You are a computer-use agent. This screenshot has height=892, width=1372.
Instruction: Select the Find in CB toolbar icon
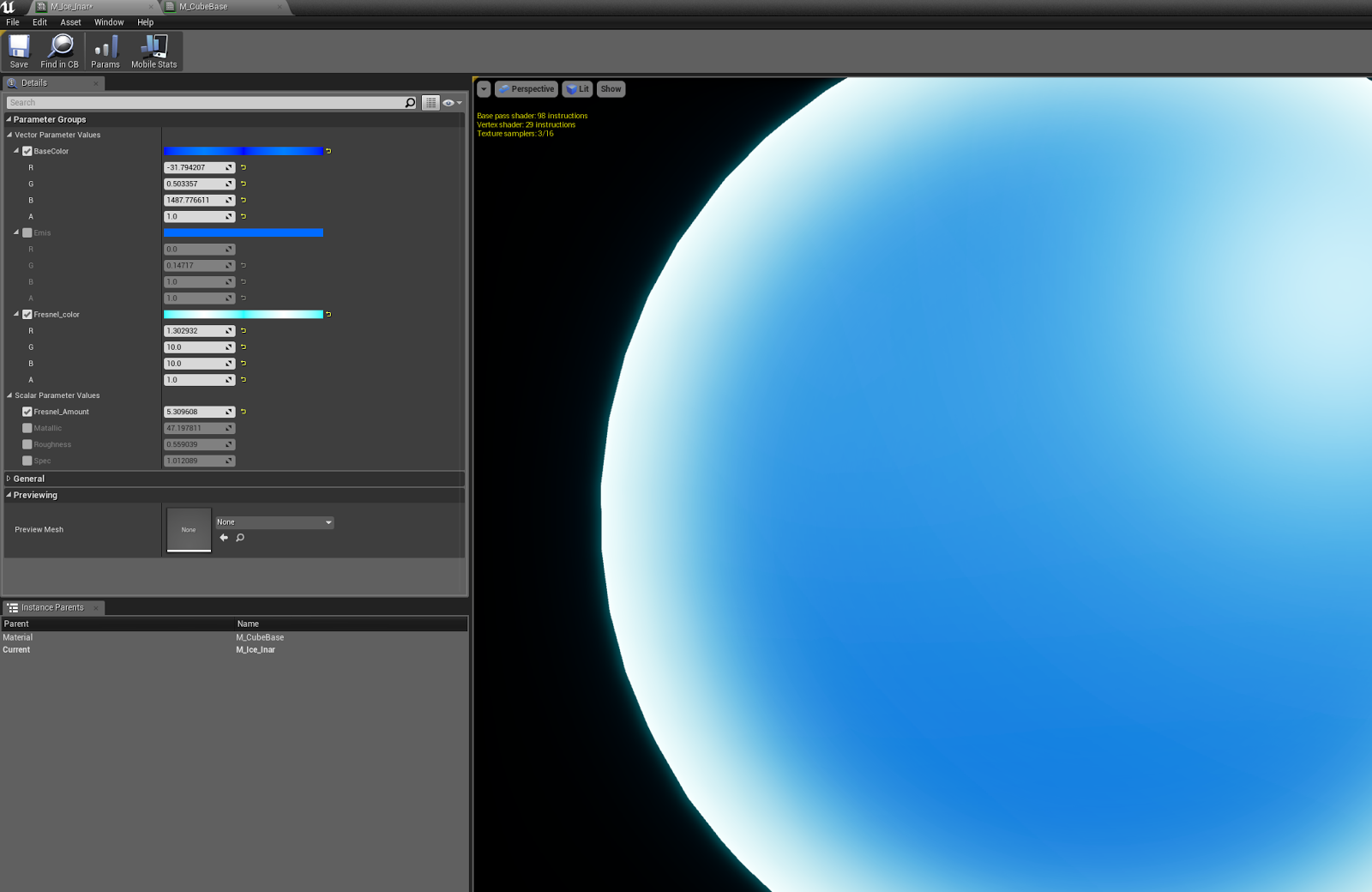coord(59,51)
